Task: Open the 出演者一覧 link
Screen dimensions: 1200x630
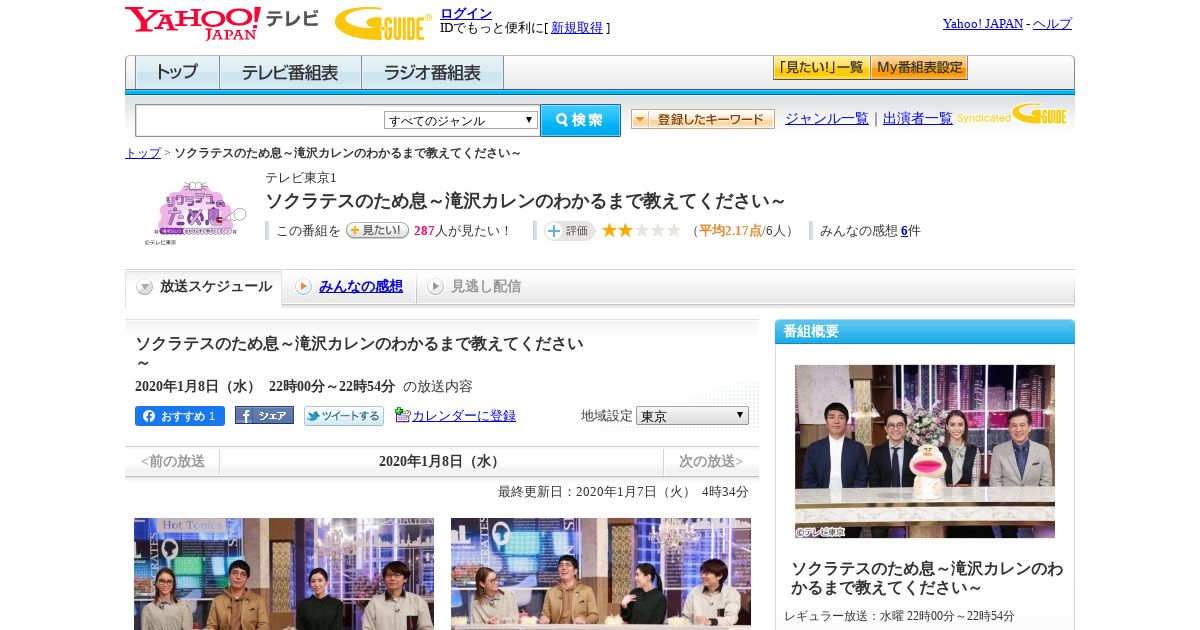Action: [x=918, y=118]
